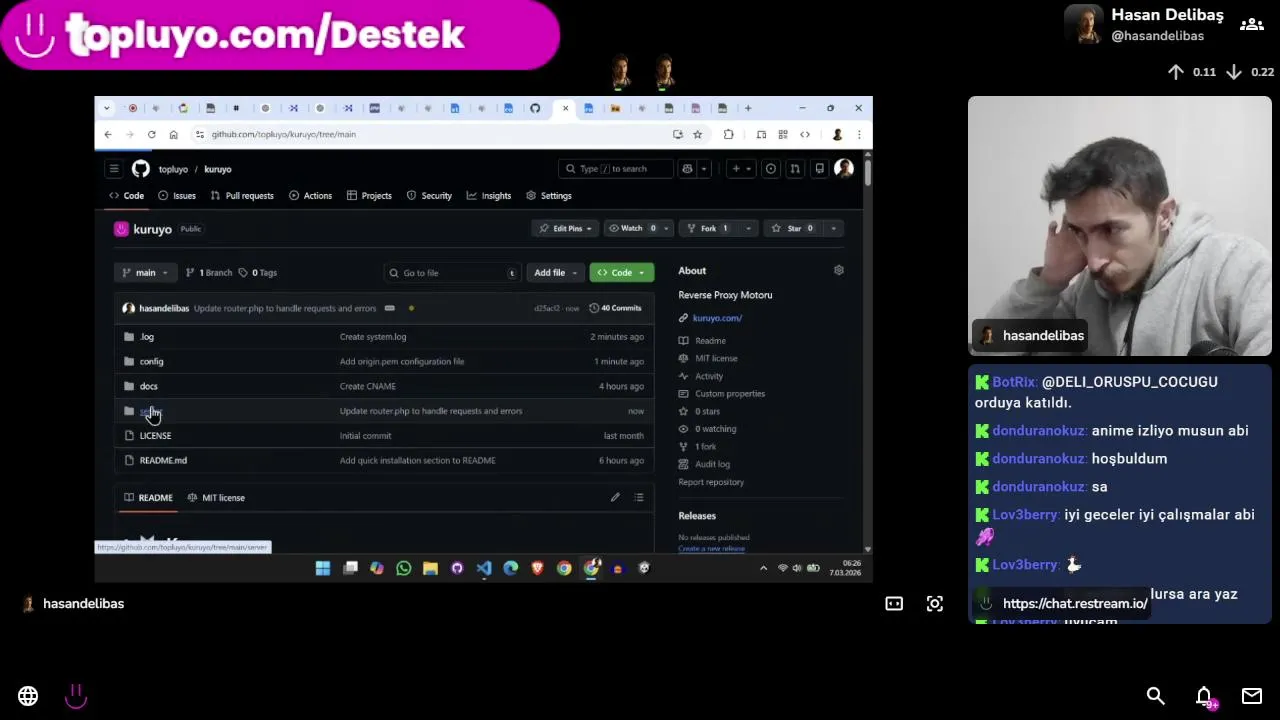Screen dimensions: 1280x720
Task: Open pull requests icon in GitHub header
Action: (795, 169)
